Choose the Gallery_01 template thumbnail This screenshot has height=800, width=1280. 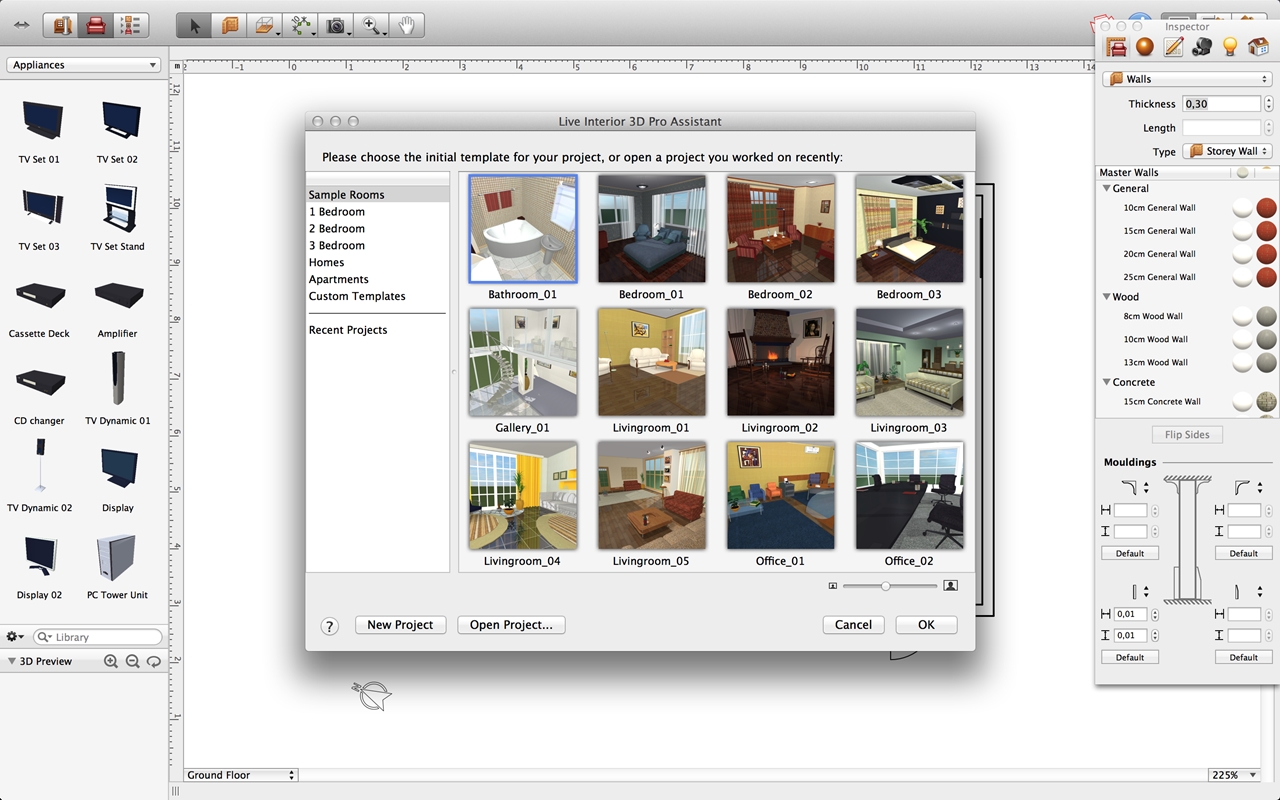click(x=523, y=362)
